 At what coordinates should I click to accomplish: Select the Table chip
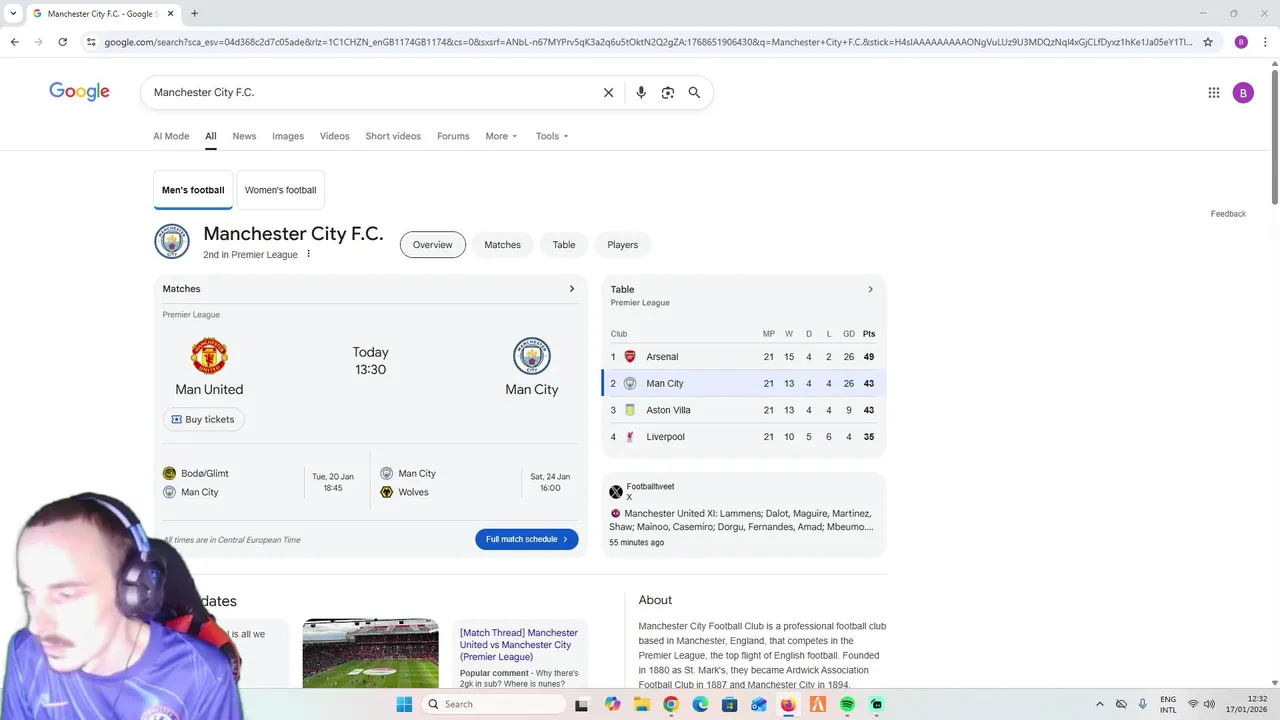pyautogui.click(x=564, y=245)
